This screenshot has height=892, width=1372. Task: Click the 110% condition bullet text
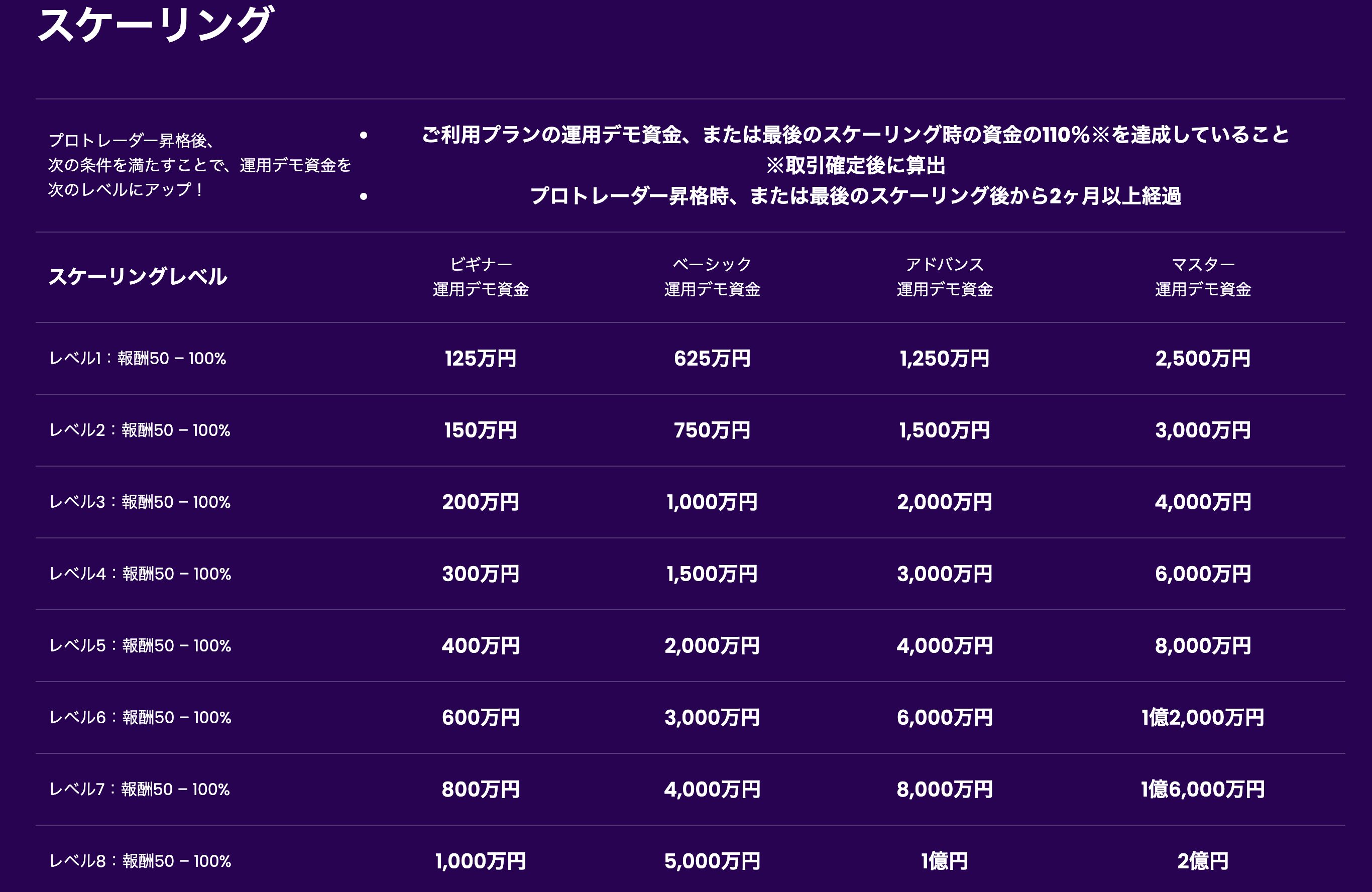[855, 135]
